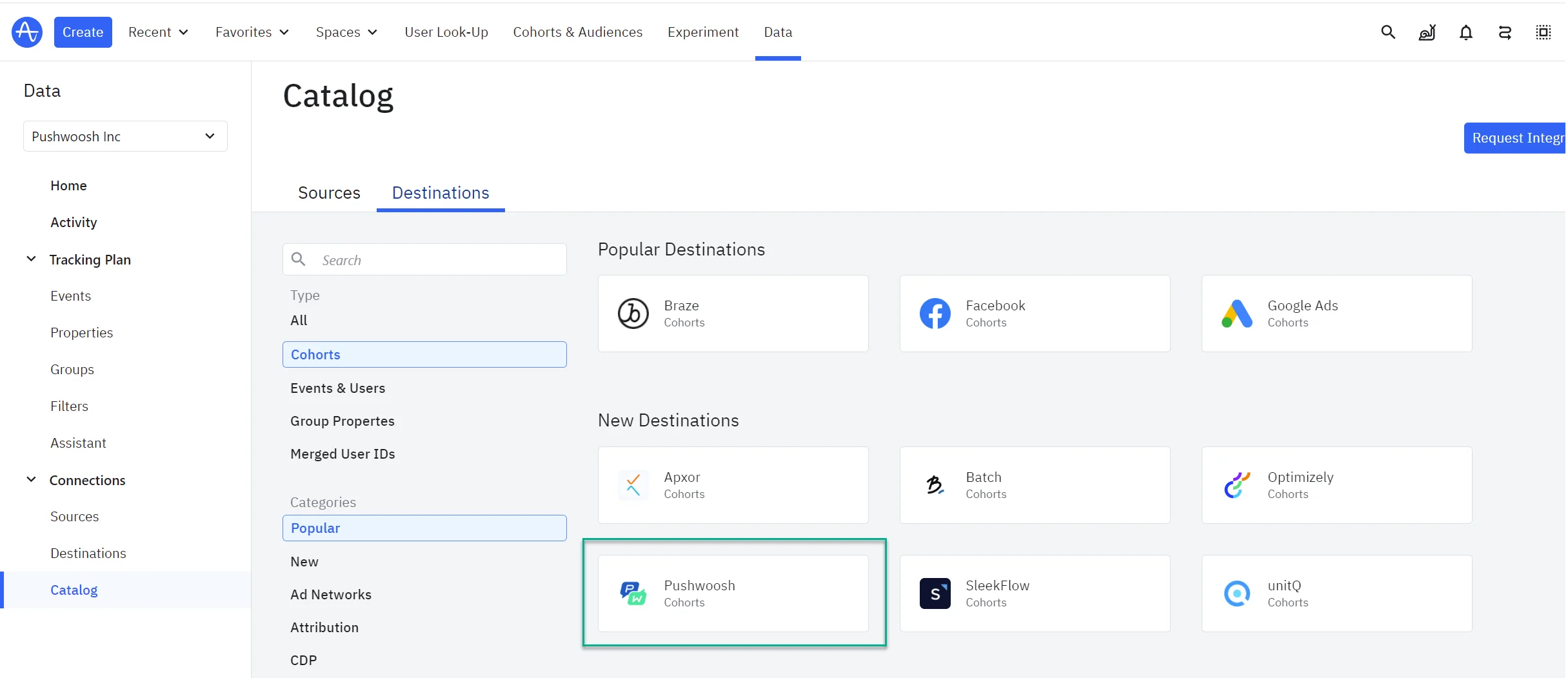Click the Pushwoosh logo icon
The image size is (1568, 678).
tap(633, 593)
